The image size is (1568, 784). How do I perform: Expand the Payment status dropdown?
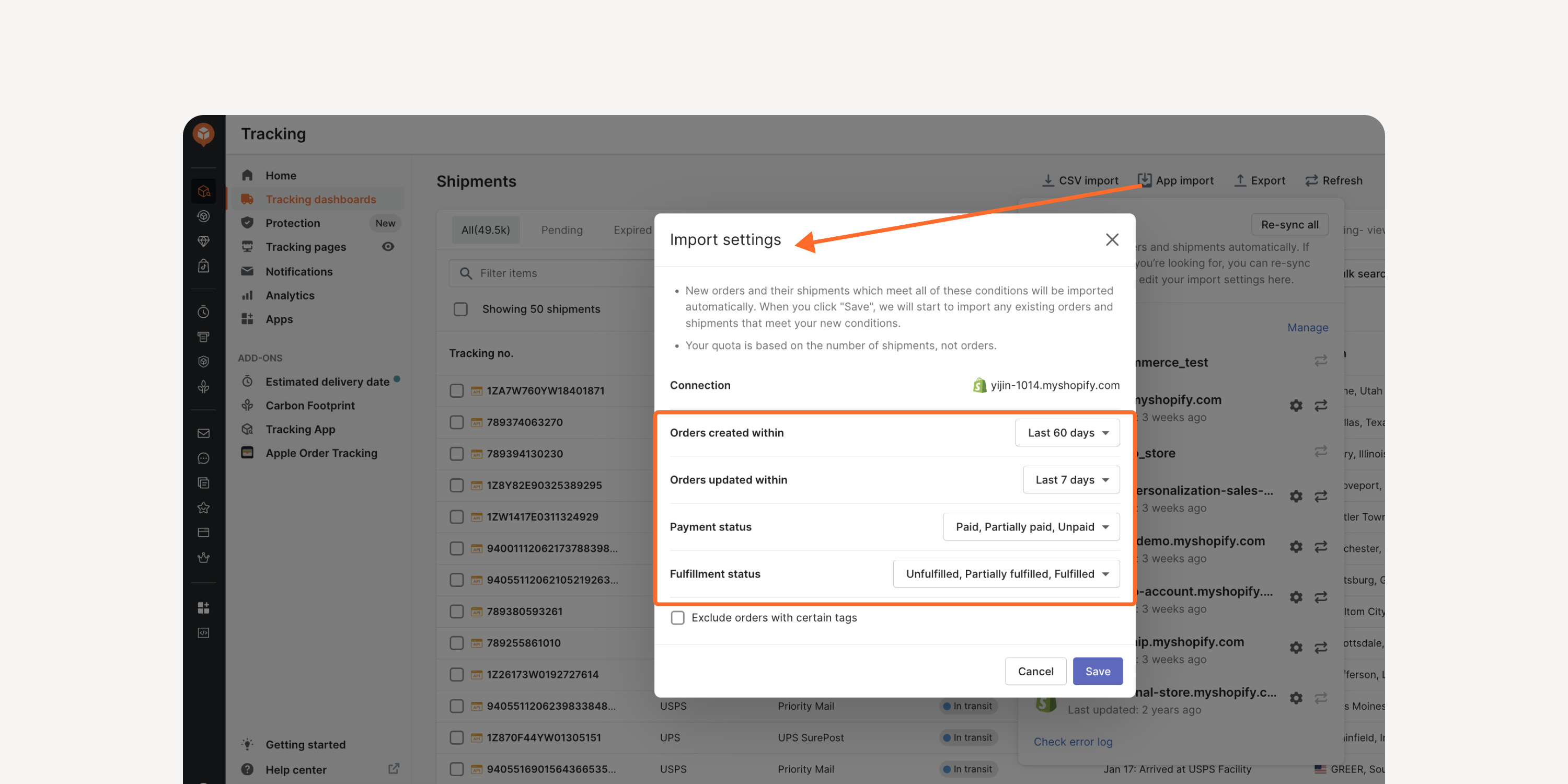click(1031, 527)
